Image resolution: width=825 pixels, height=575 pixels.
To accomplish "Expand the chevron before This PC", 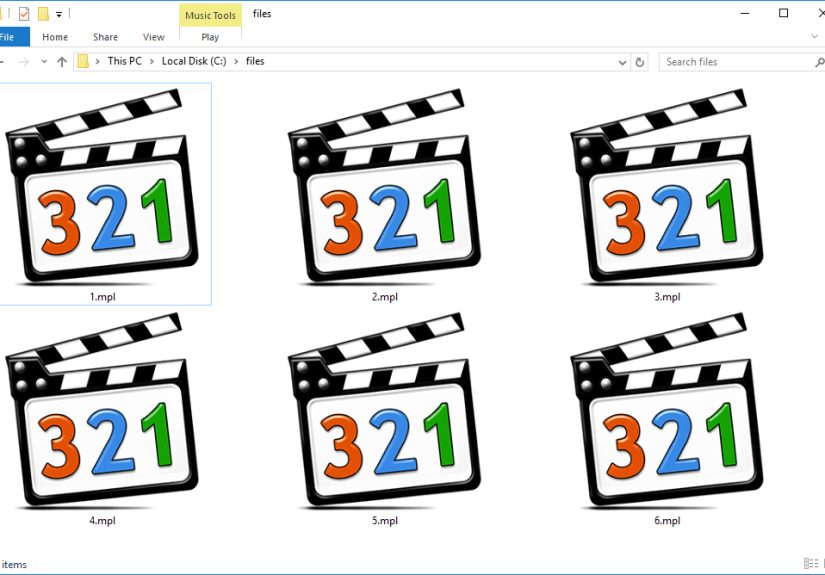I will click(97, 62).
